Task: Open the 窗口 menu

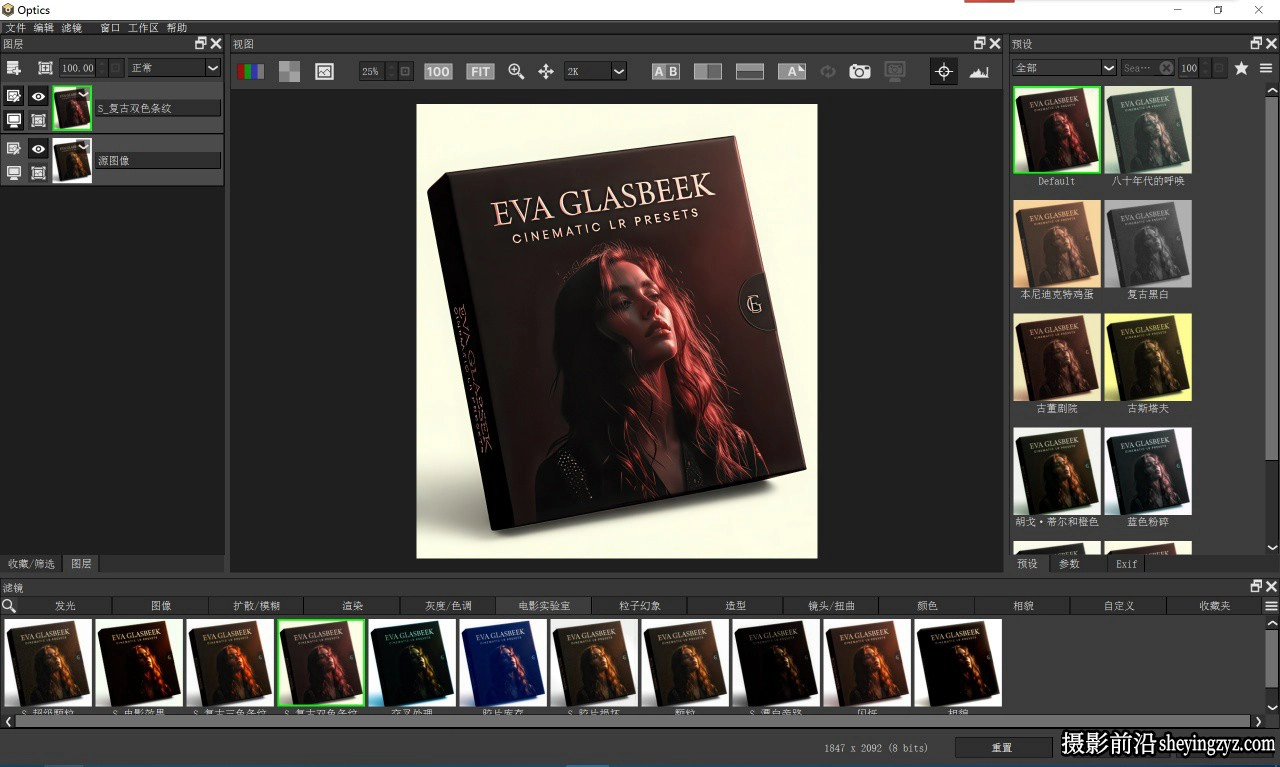Action: pos(110,28)
